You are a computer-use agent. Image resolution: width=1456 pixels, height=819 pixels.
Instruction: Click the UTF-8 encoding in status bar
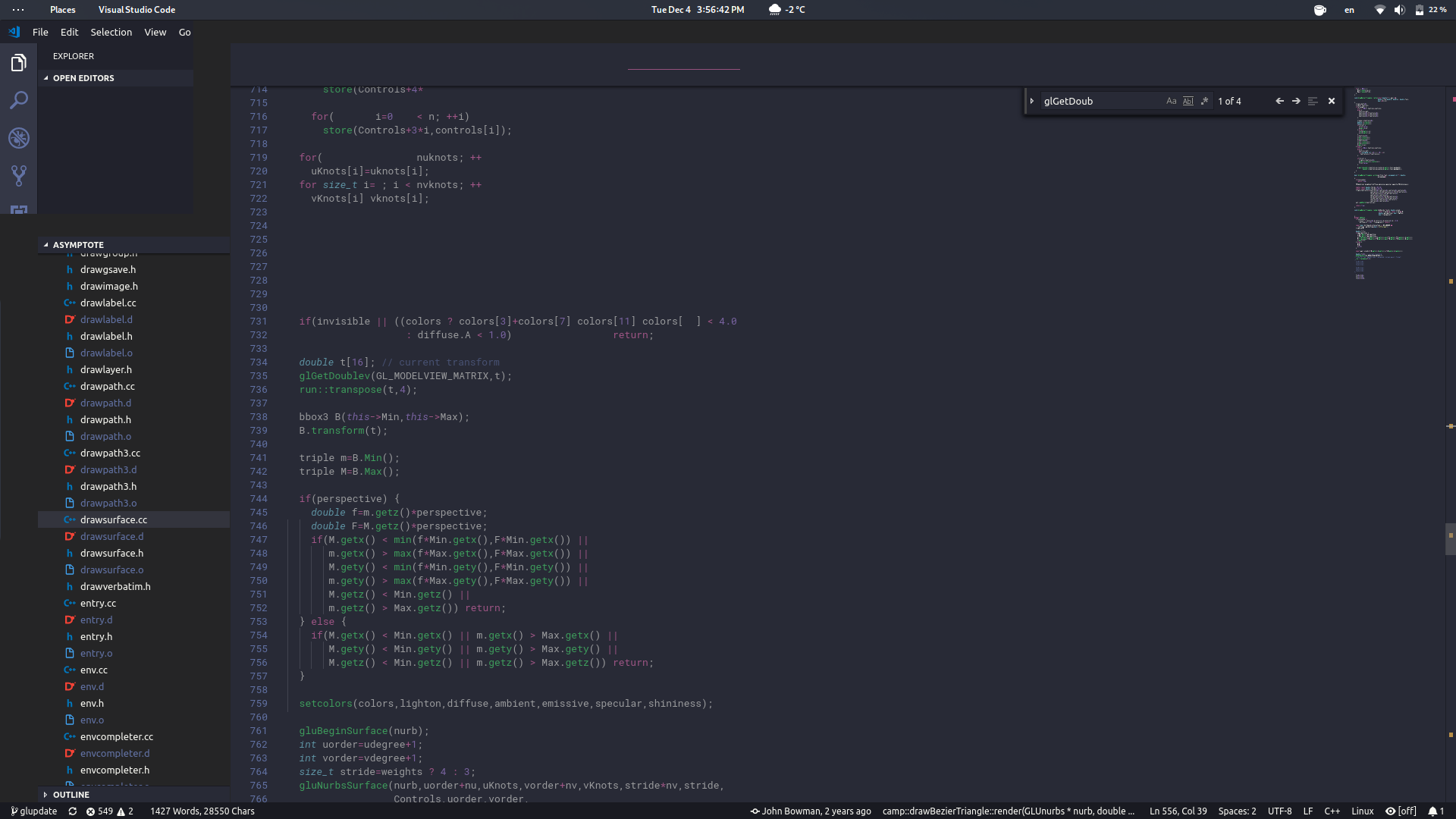coord(1282,811)
